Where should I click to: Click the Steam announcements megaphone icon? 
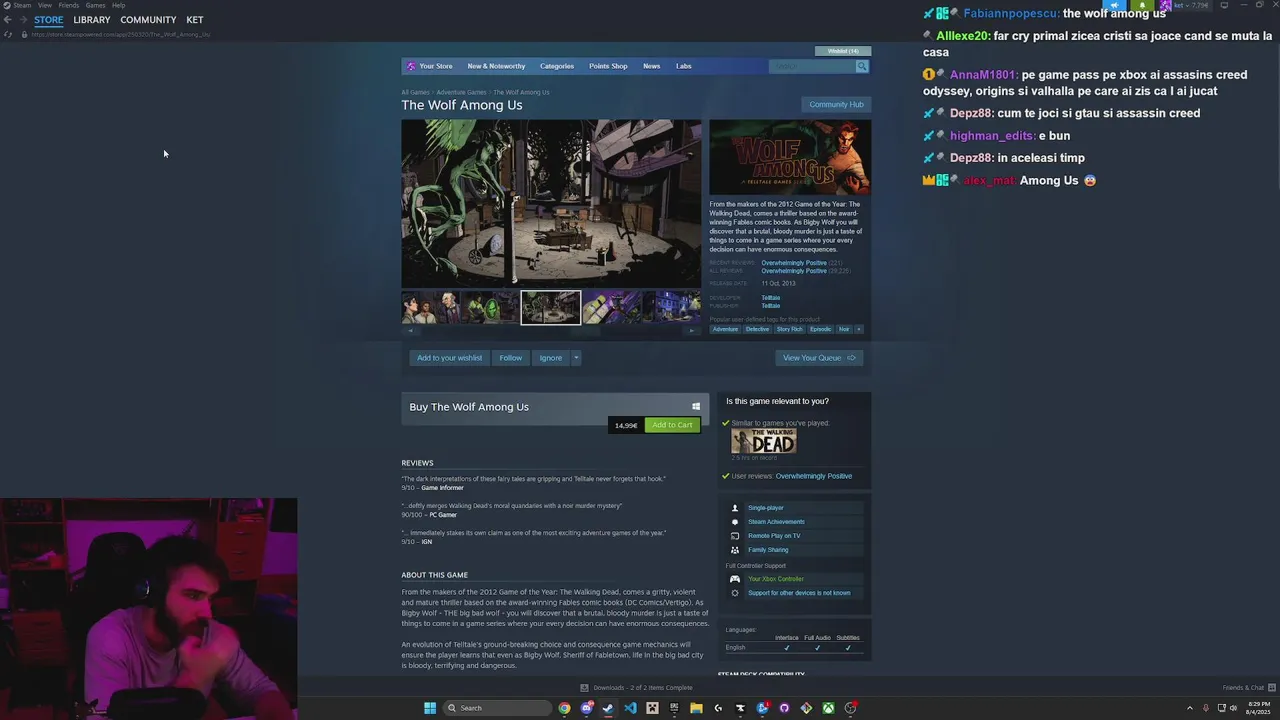click(x=1114, y=5)
